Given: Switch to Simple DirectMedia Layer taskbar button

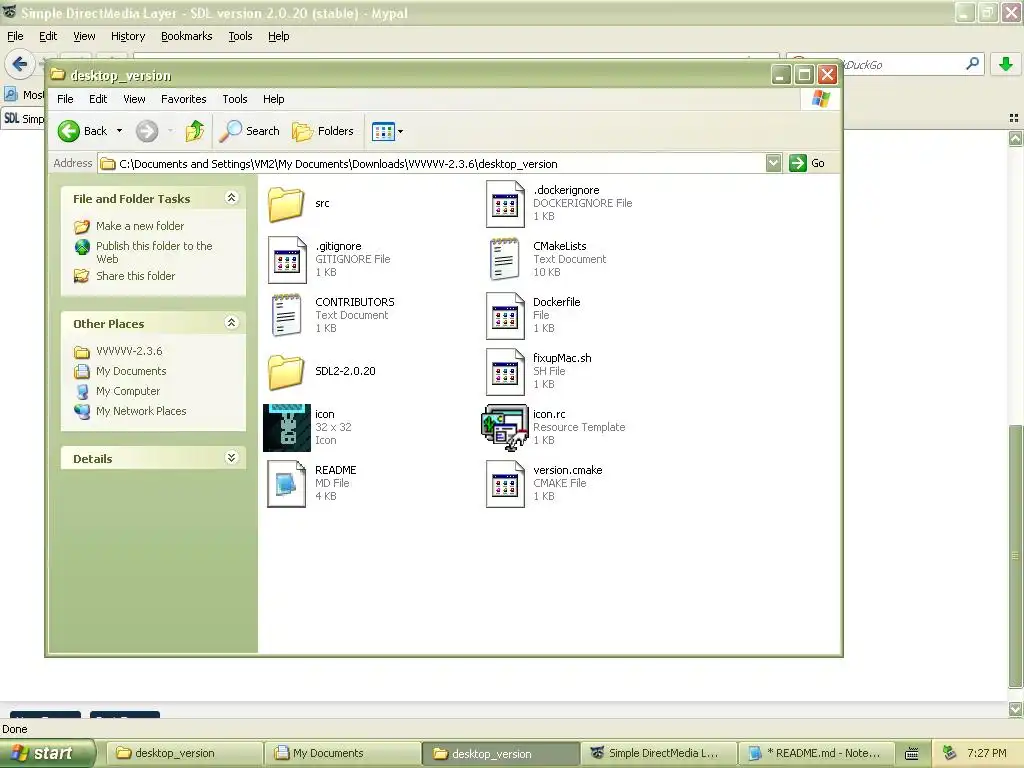Looking at the screenshot, I should tap(659, 754).
